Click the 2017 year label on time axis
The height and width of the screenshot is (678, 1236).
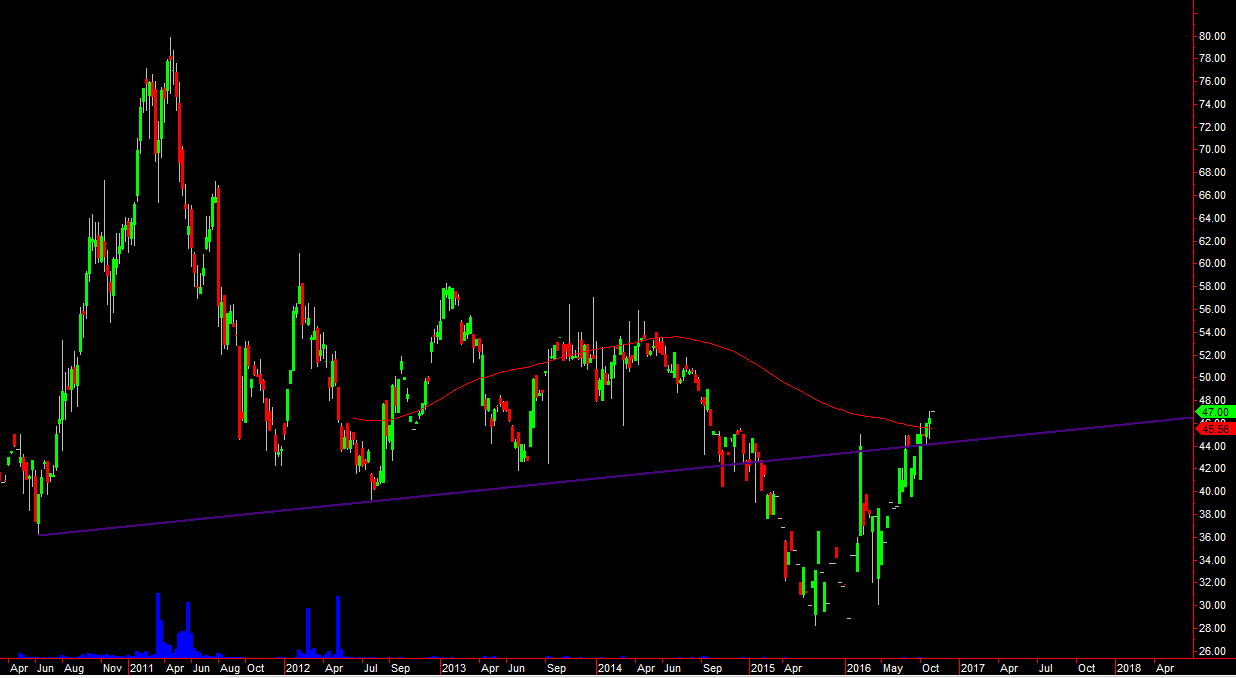(x=973, y=668)
